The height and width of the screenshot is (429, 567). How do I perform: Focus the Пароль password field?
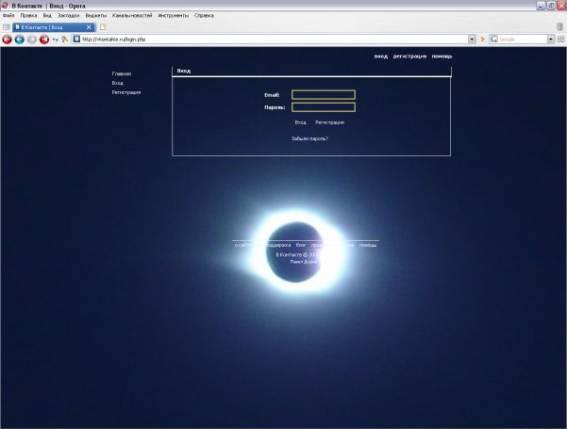[323, 107]
